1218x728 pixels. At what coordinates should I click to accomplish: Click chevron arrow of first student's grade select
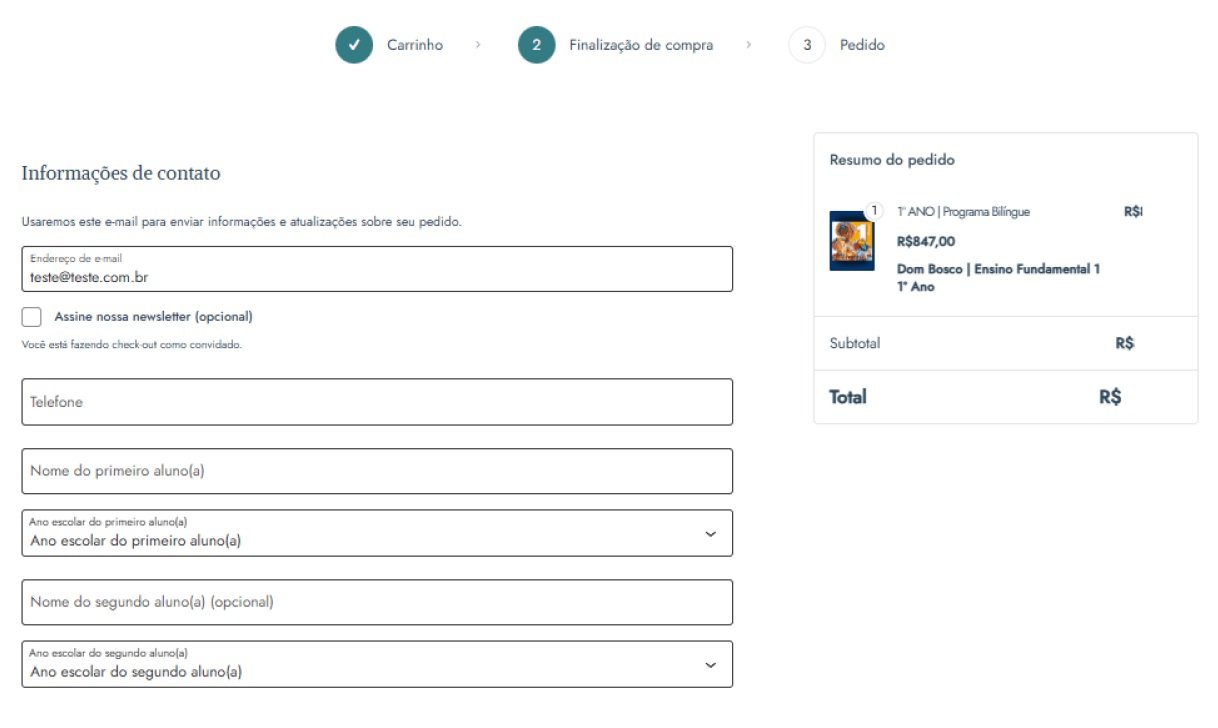click(710, 534)
